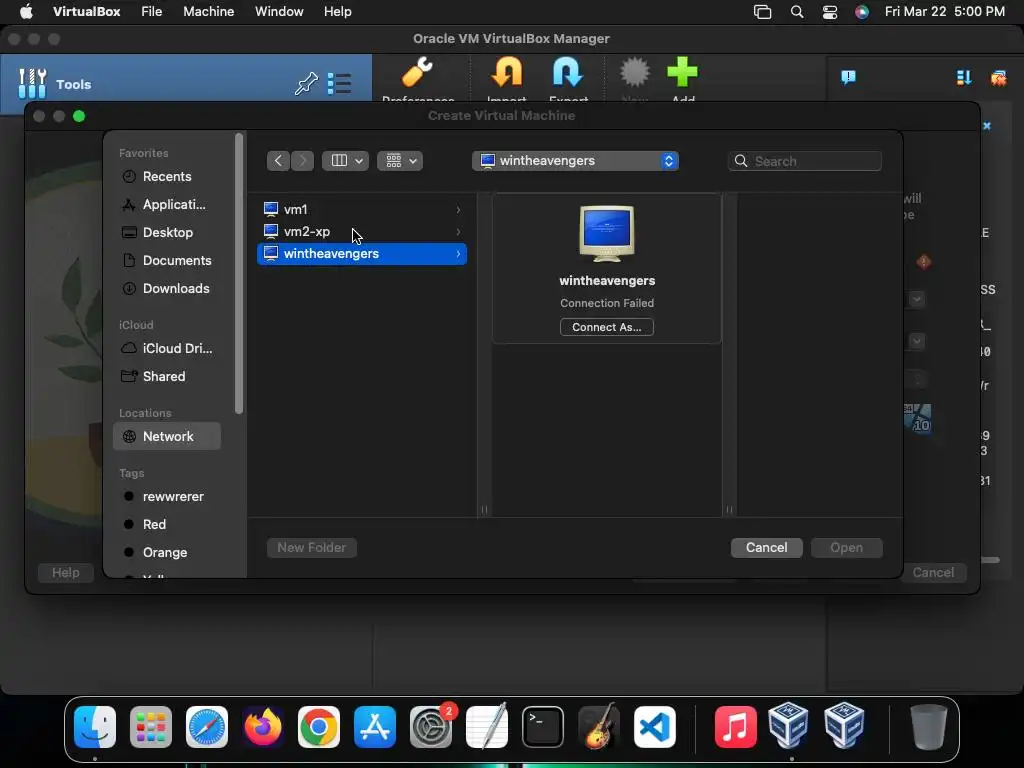The image size is (1024, 768).
Task: Go back with the left arrow button
Action: [x=278, y=161]
